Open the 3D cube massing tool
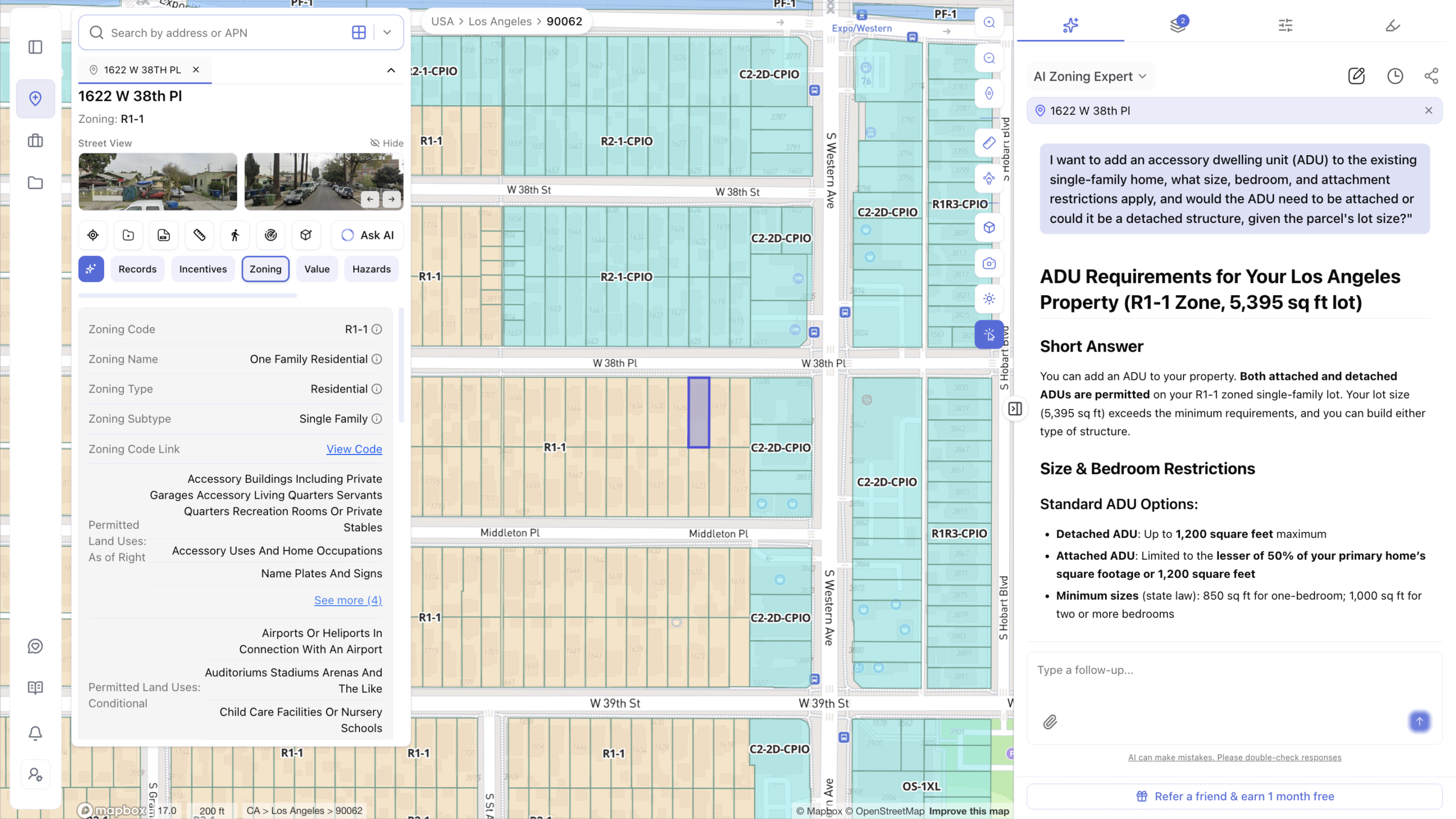Screen dimensions: 1456x819 (306, 235)
